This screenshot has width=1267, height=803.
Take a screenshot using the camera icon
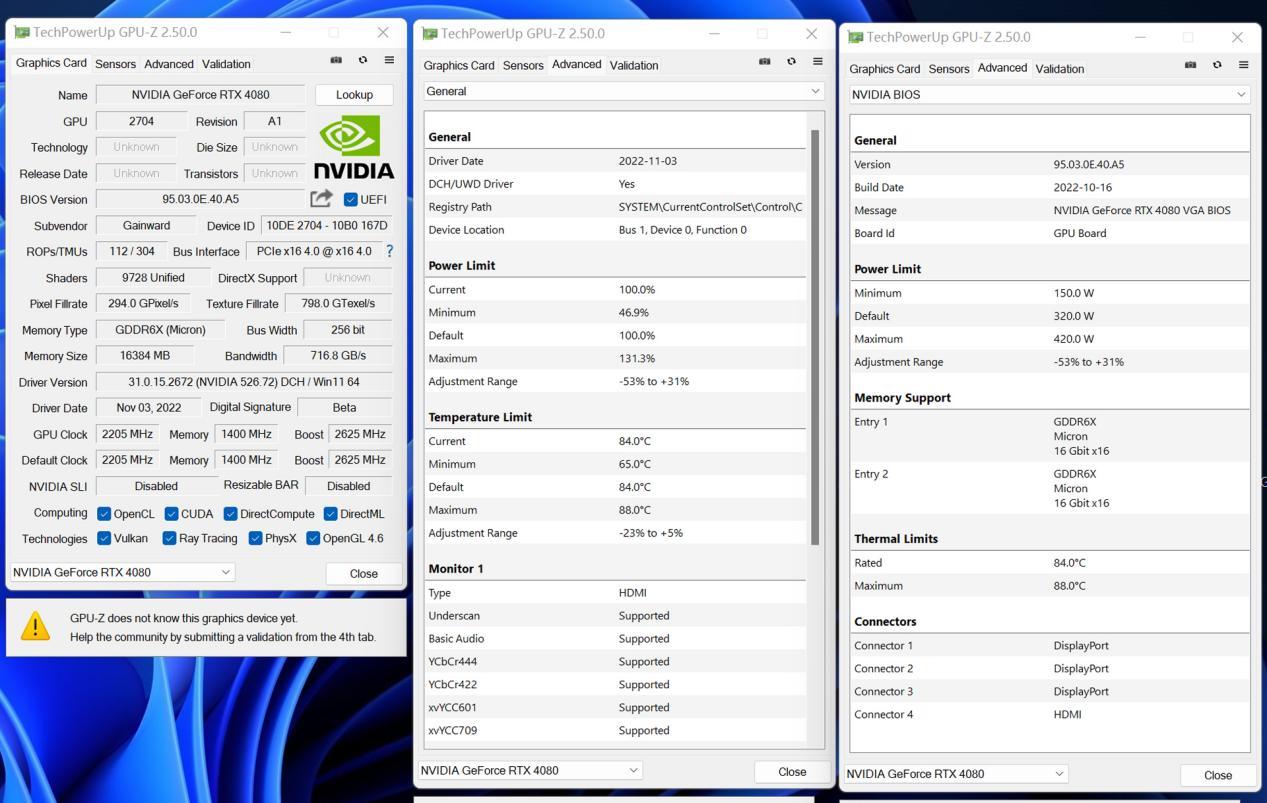335,60
